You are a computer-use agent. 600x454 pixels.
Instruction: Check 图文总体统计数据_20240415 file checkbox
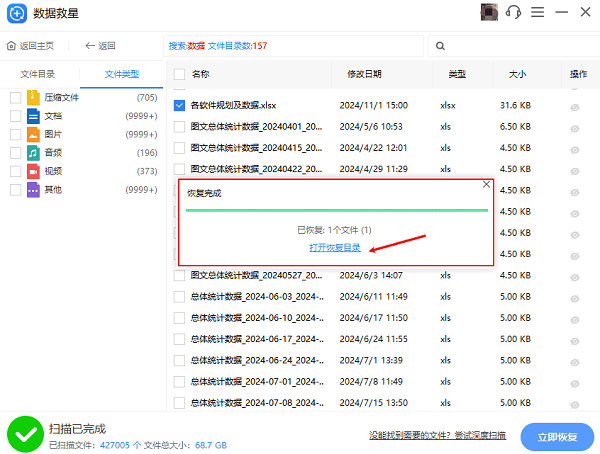[x=179, y=148]
